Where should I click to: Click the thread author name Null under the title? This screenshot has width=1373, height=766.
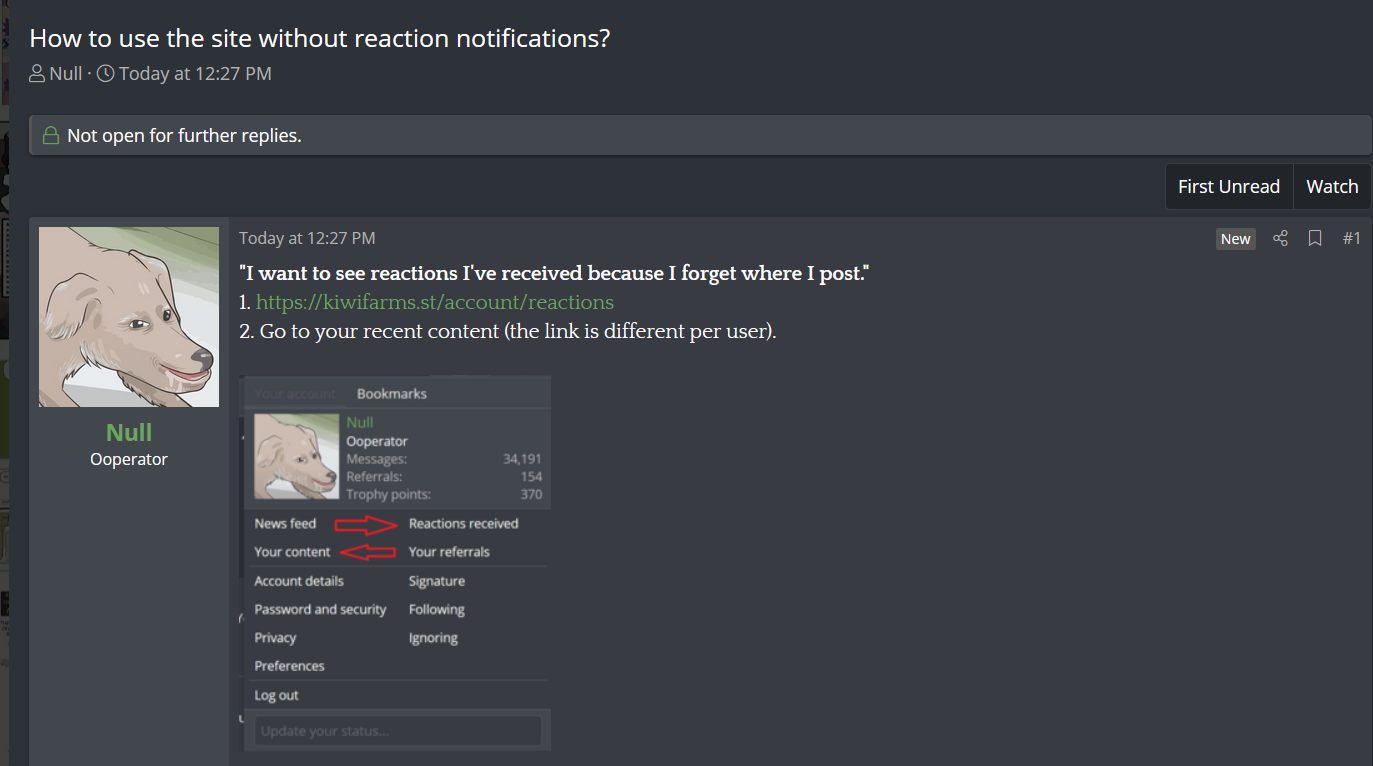point(66,73)
